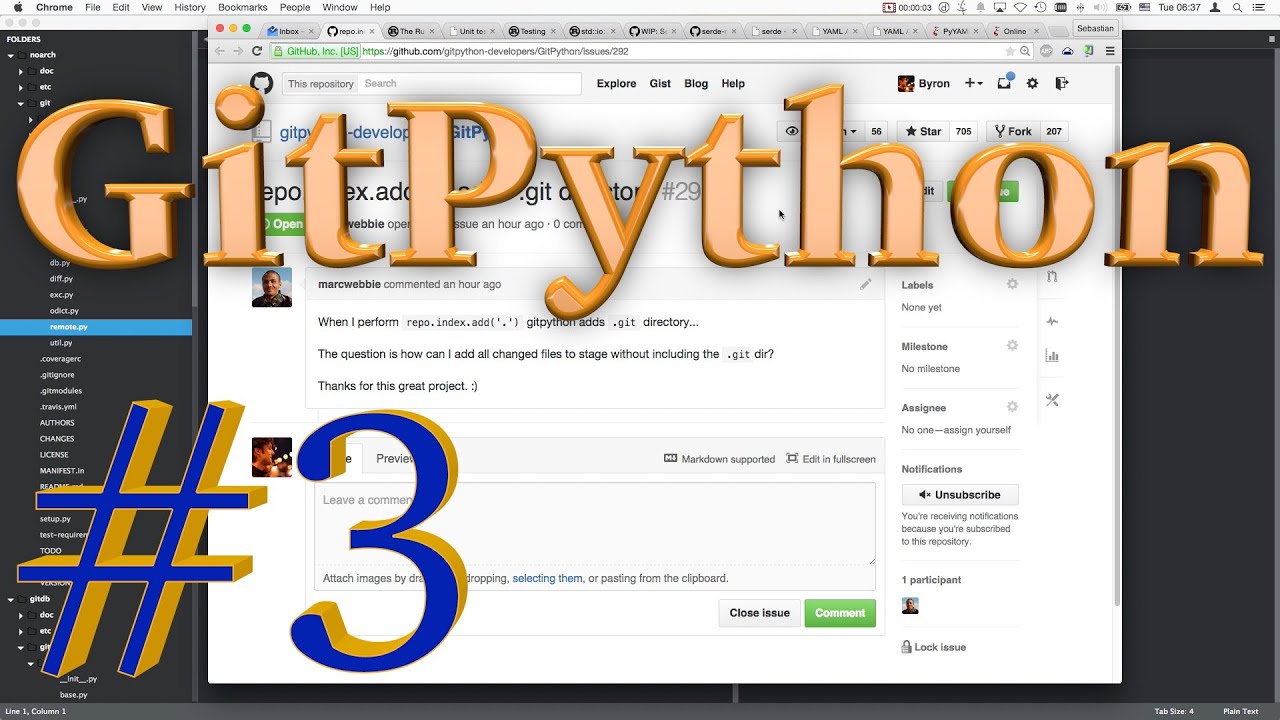Click the Unsubscribe button
This screenshot has height=720, width=1280.
click(x=960, y=495)
